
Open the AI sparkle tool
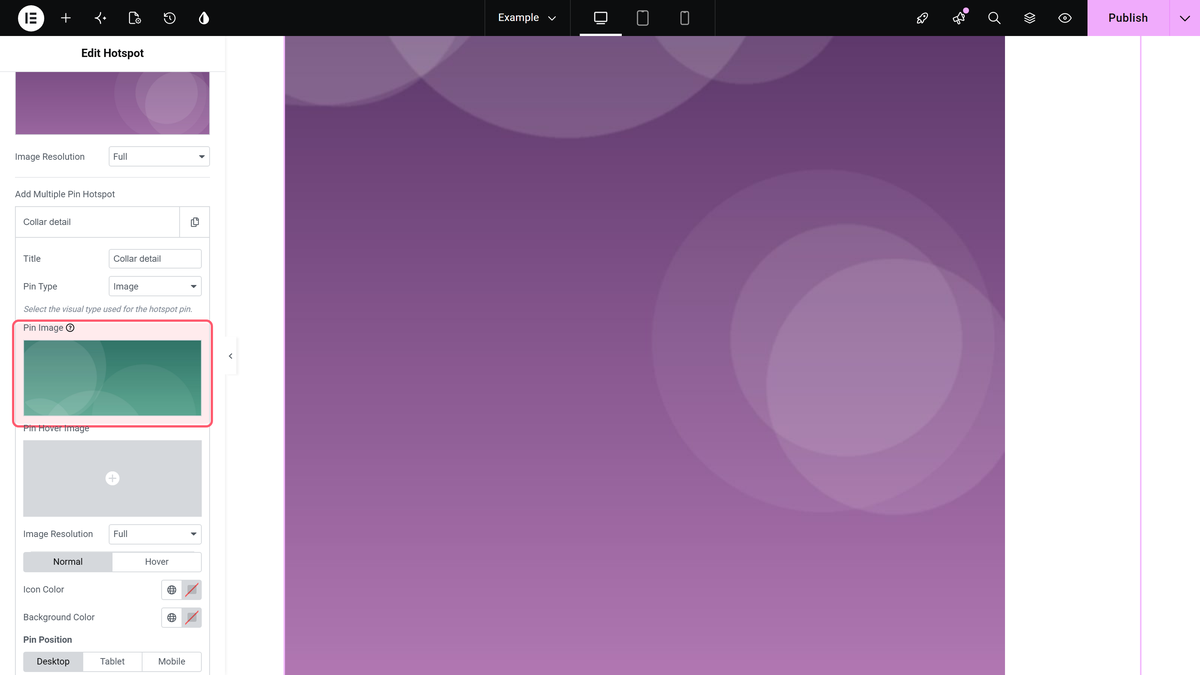click(x=100, y=18)
